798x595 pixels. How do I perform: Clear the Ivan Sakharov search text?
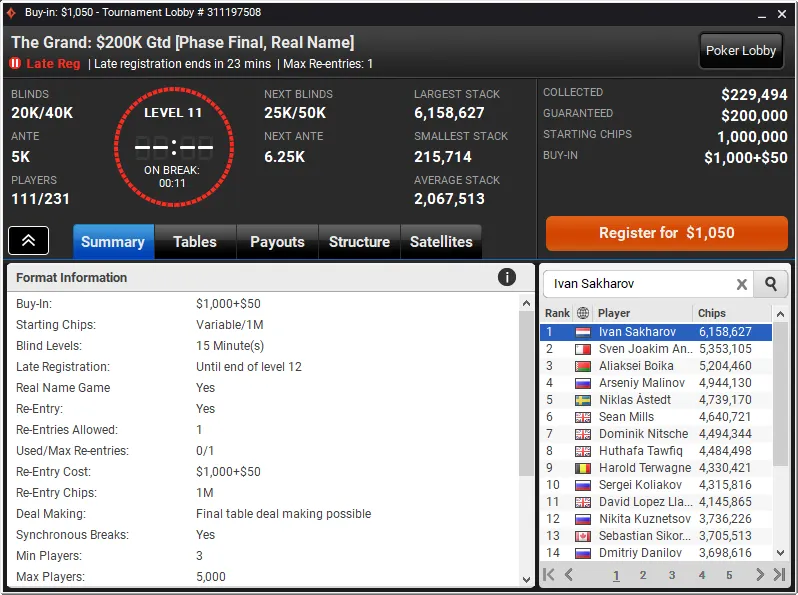(x=742, y=284)
